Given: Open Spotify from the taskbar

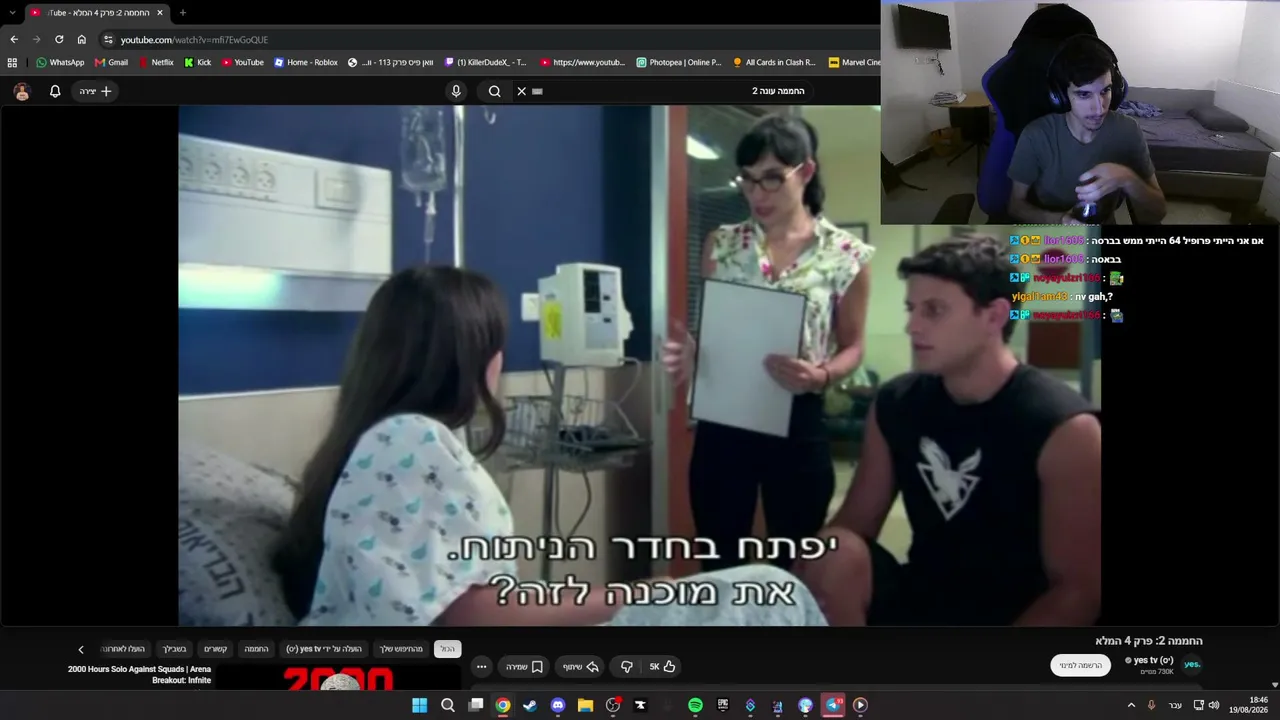Looking at the screenshot, I should [695, 705].
